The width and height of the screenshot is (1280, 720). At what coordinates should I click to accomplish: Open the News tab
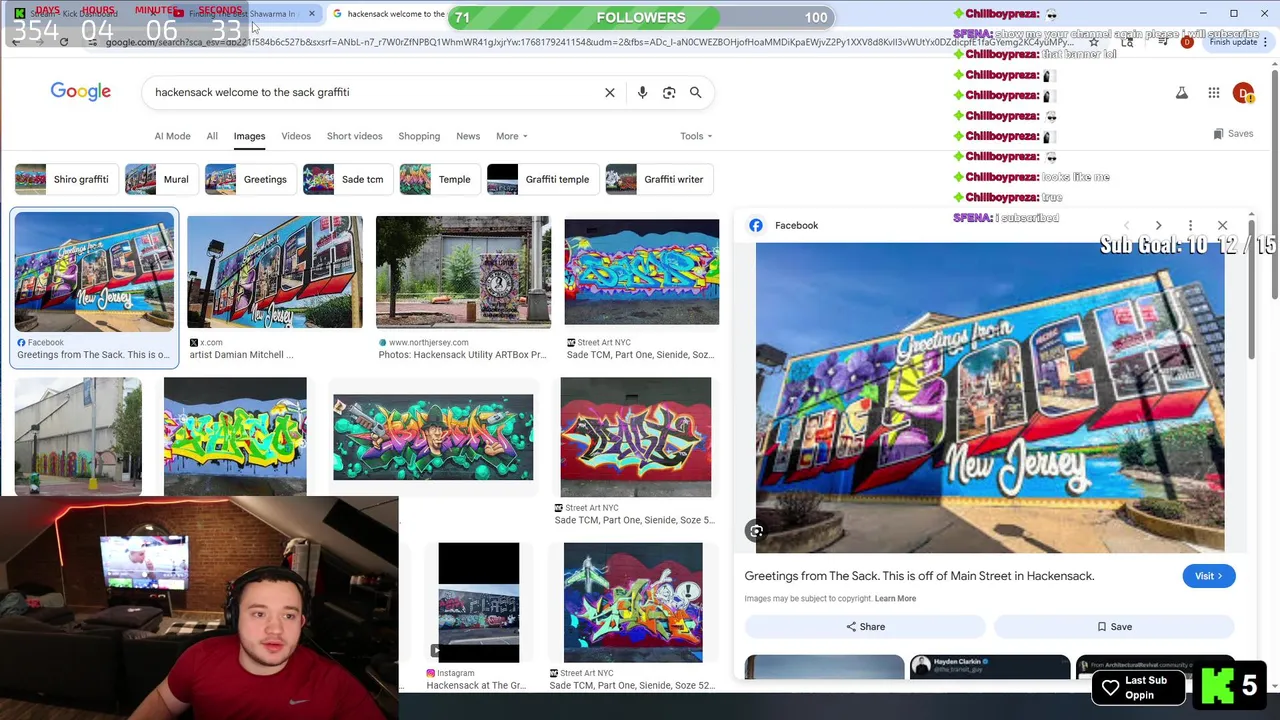(x=468, y=136)
